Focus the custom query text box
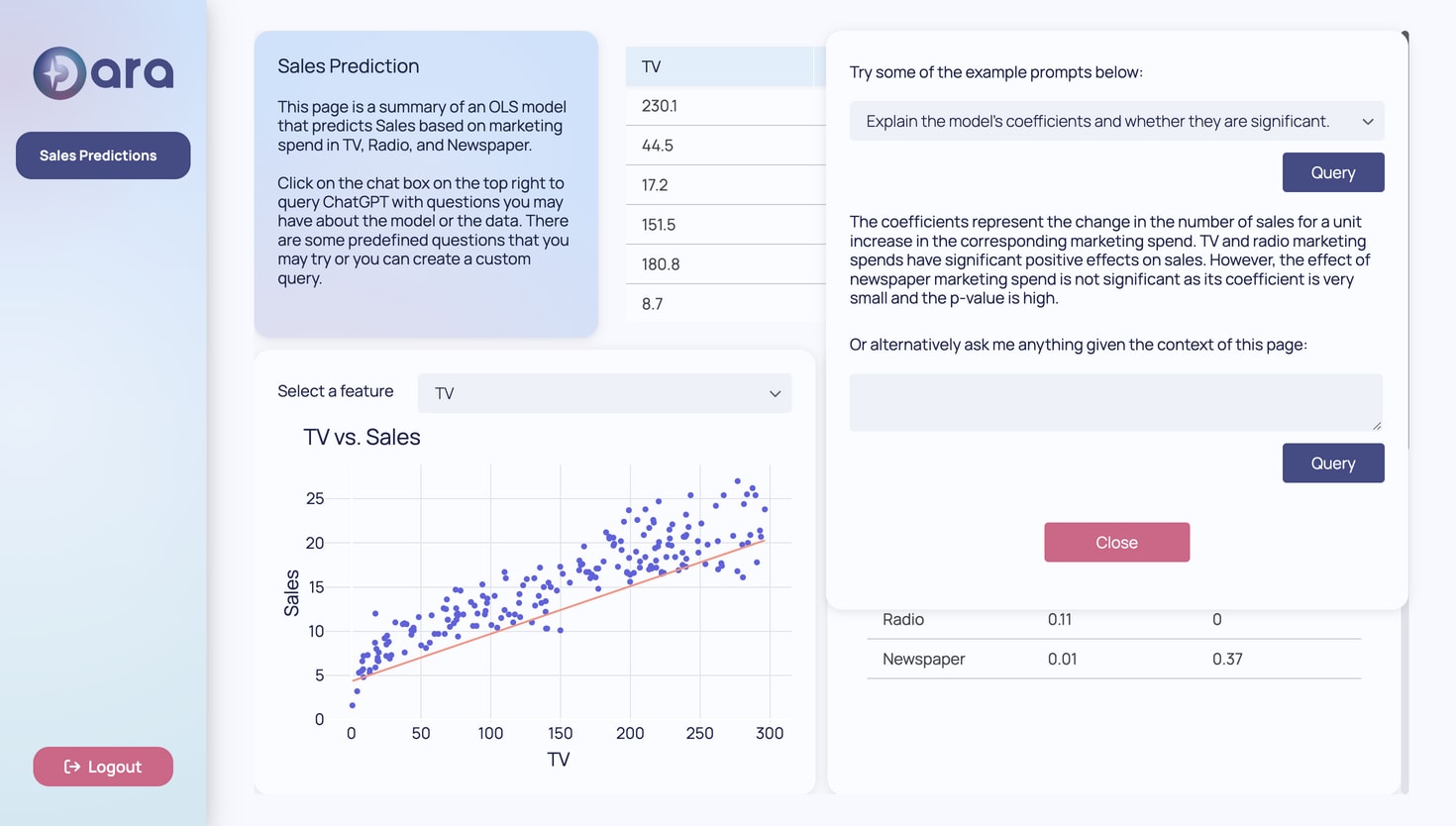 [1115, 402]
